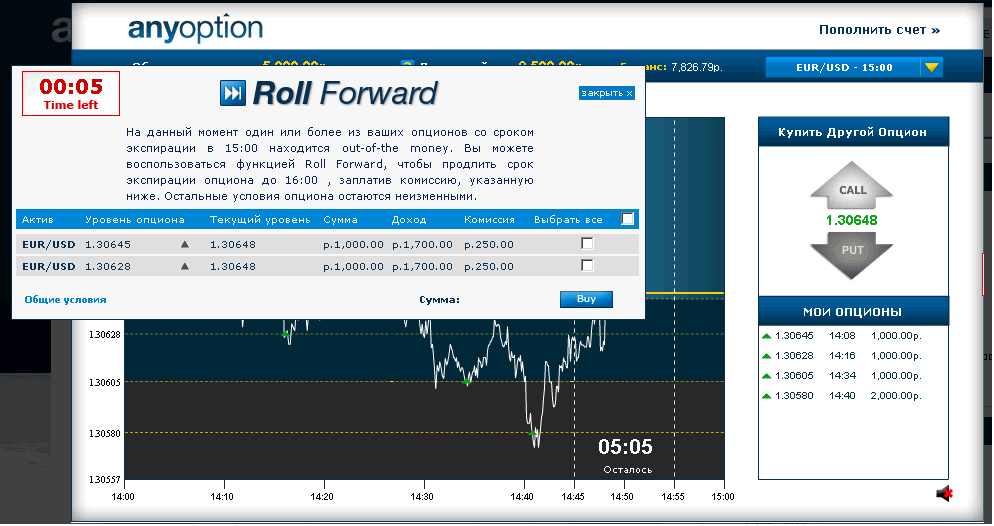Click the balance value 7,826.79р.
Viewport: 994px width, 526px height.
[697, 67]
